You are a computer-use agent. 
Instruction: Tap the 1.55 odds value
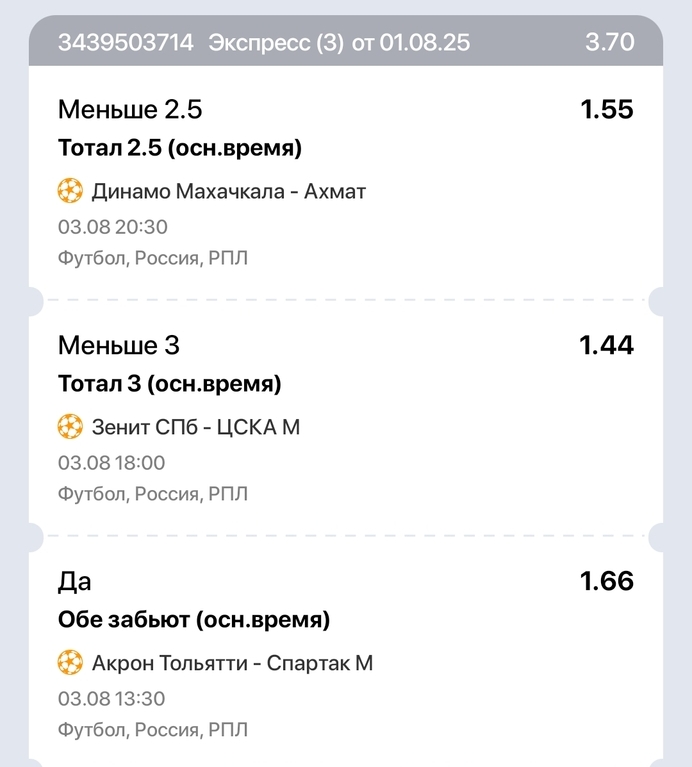(607, 109)
